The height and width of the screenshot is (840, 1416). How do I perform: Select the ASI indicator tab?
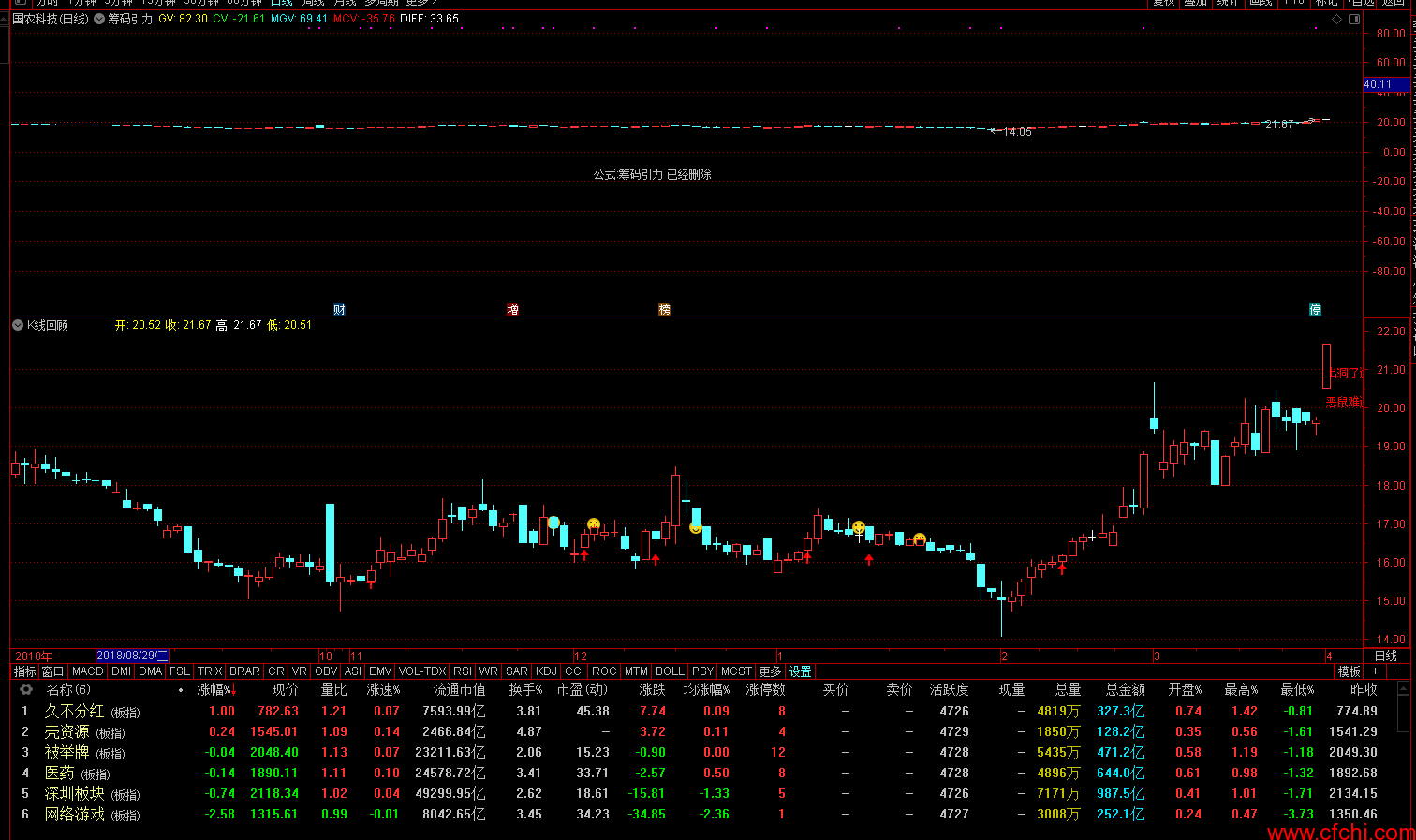point(353,671)
